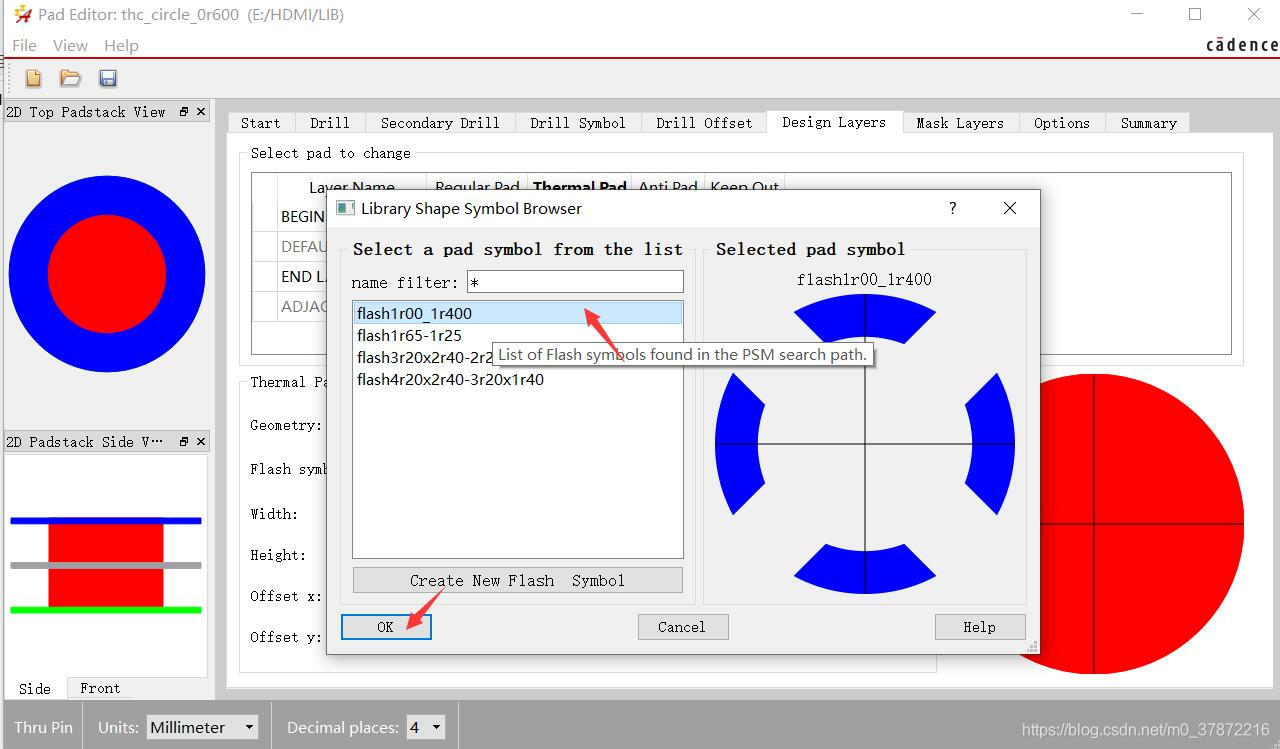The width and height of the screenshot is (1280, 749).
Task: Open the Help menu
Action: 121,45
